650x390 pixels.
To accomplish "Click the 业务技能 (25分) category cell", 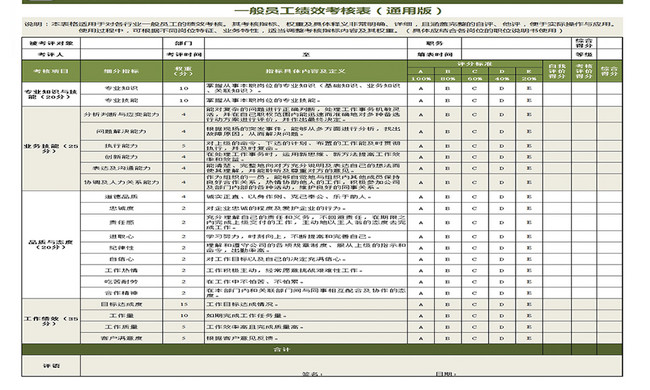I will pyautogui.click(x=51, y=149).
